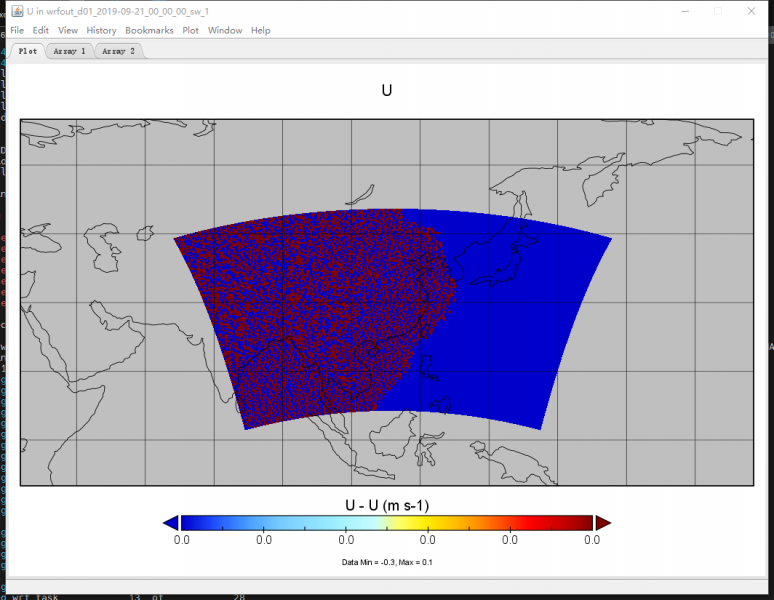This screenshot has width=774, height=600.
Task: Expand the View menu
Action: pos(68,30)
